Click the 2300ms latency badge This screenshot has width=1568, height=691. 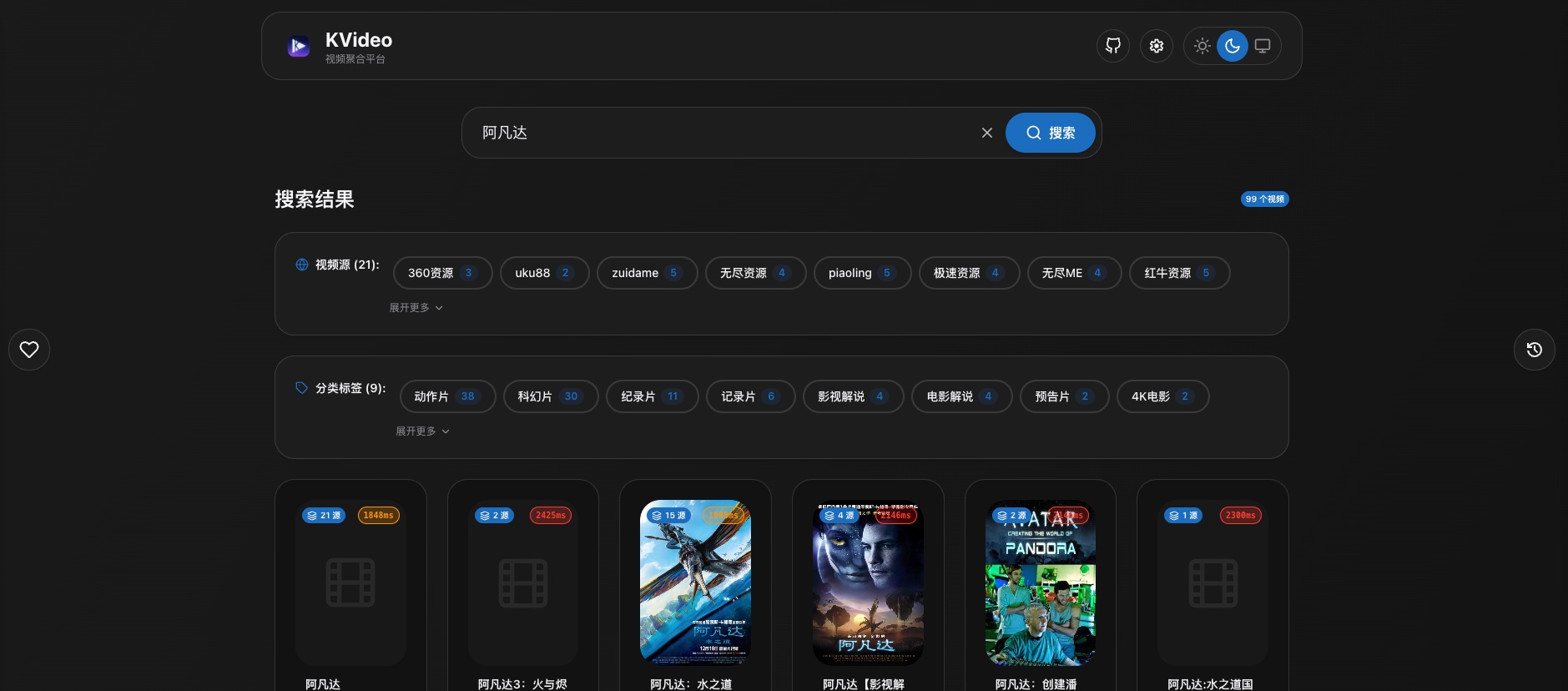(x=1241, y=516)
